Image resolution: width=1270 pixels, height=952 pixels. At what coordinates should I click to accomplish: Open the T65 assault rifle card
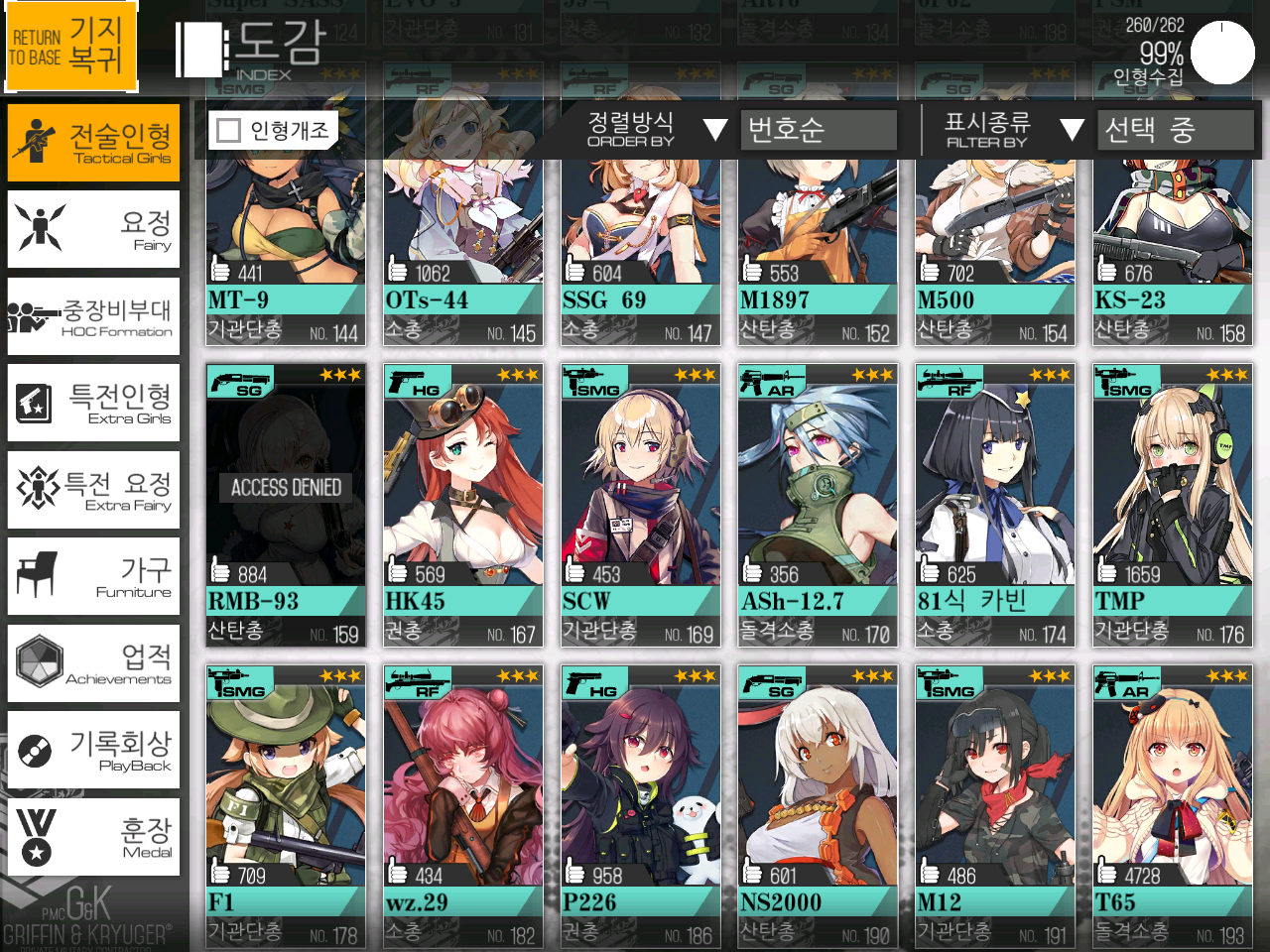(x=1173, y=807)
